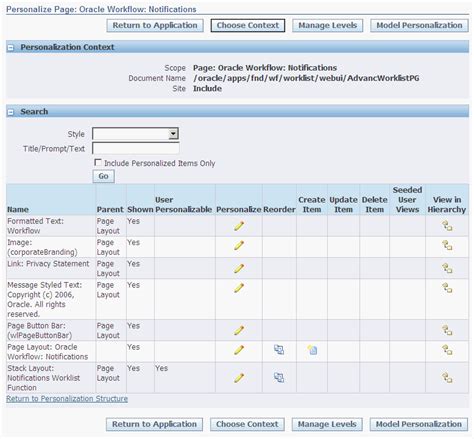Click top Manage Levels button
This screenshot has width=474, height=439.
pos(328,25)
